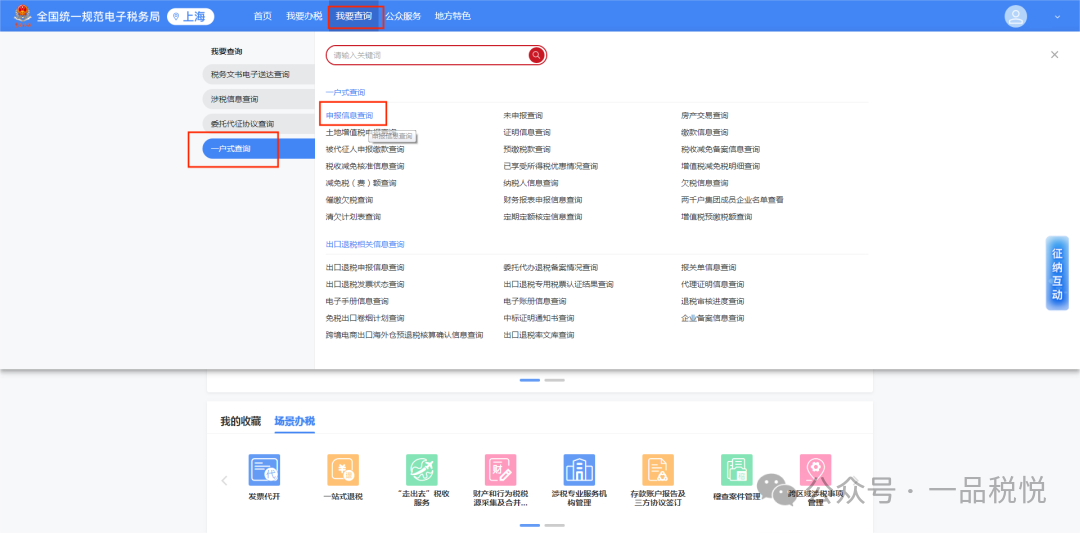Viewport: 1080px width, 533px height.
Task: Open the 征纳互动 floating button
Action: 1057,274
